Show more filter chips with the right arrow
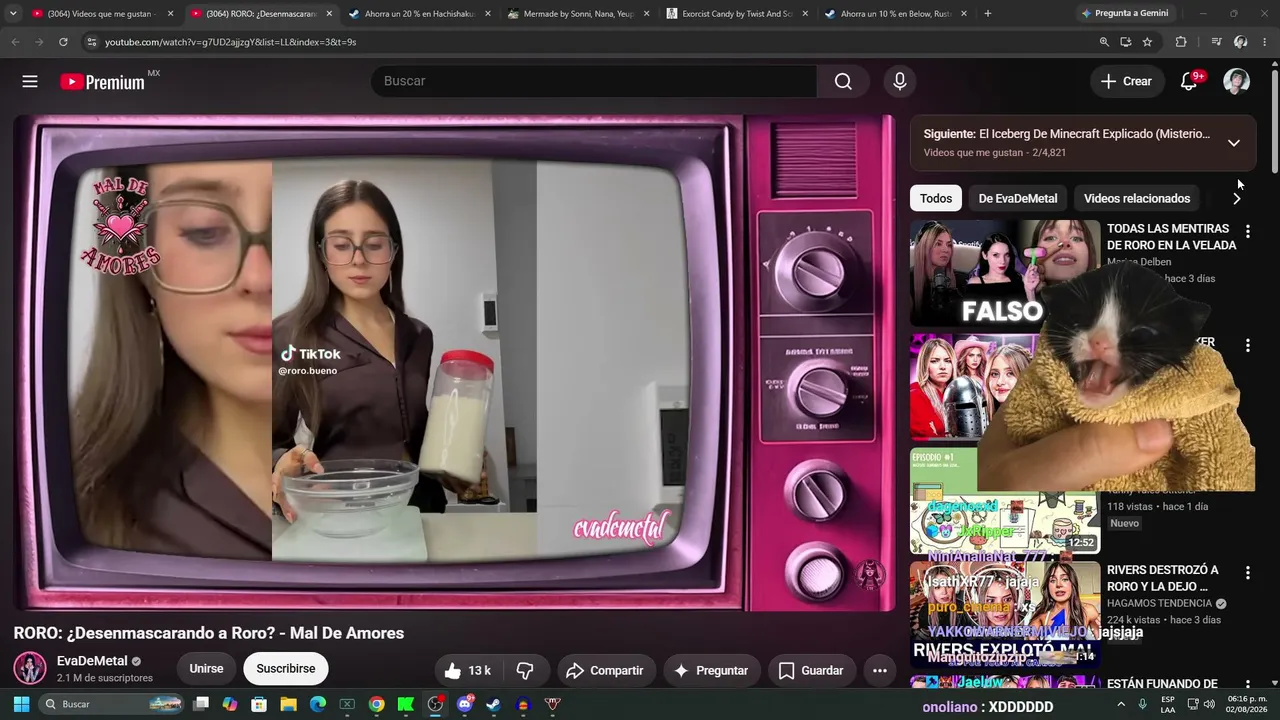Image resolution: width=1280 pixels, height=720 pixels. (x=1237, y=198)
